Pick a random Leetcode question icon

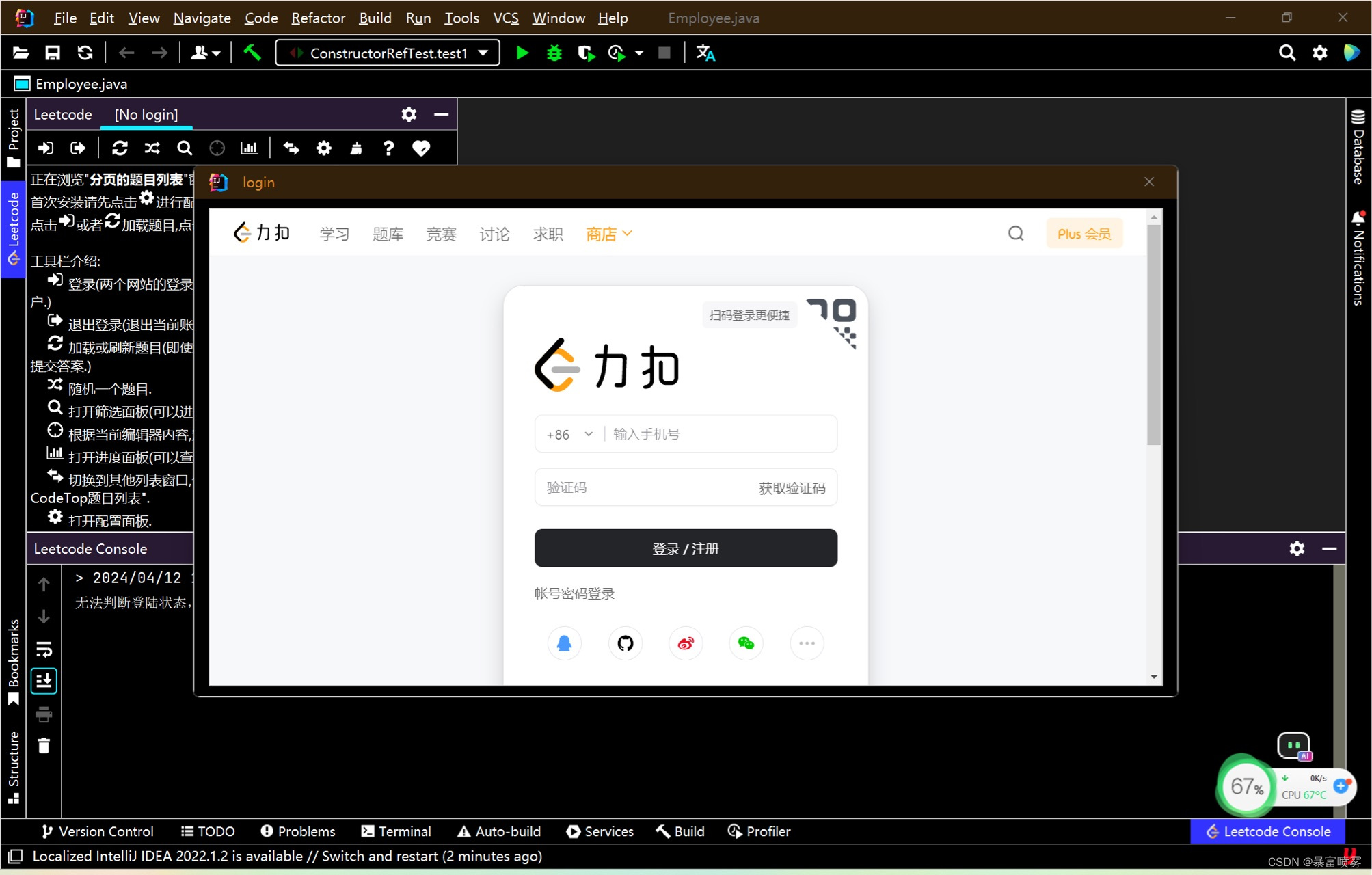pyautogui.click(x=152, y=148)
